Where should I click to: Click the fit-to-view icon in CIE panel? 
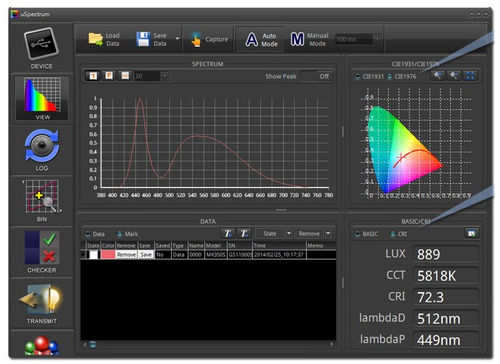point(470,76)
